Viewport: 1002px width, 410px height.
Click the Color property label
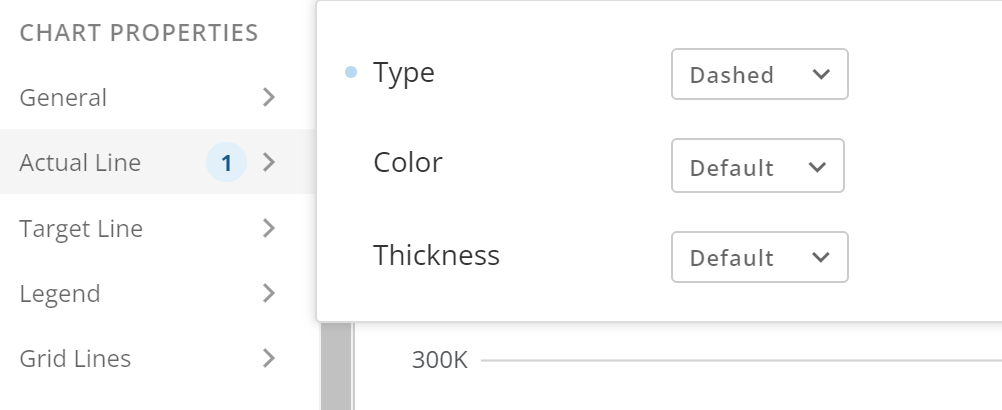click(x=408, y=163)
